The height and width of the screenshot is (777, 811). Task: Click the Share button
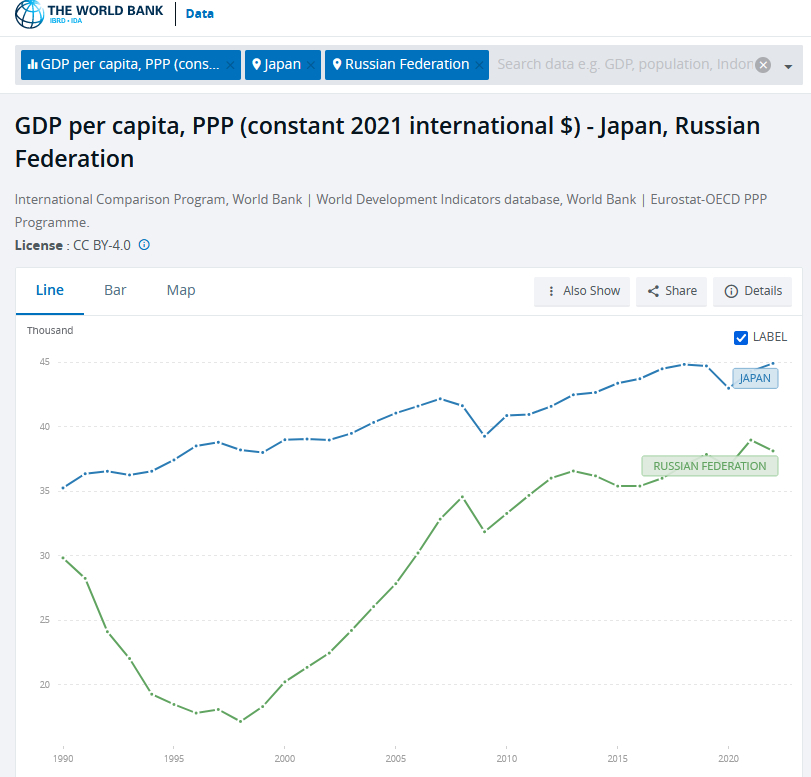[x=671, y=291]
